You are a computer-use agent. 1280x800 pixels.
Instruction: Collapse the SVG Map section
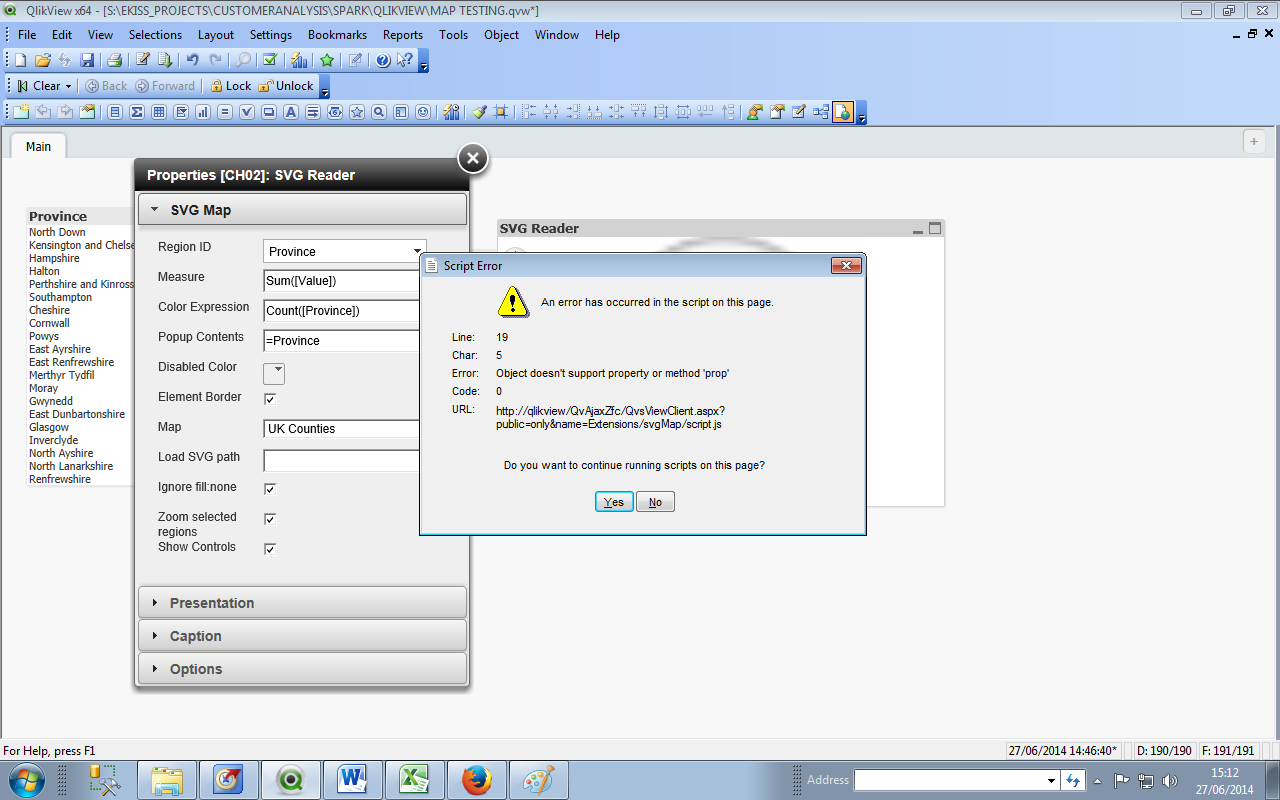tap(302, 210)
